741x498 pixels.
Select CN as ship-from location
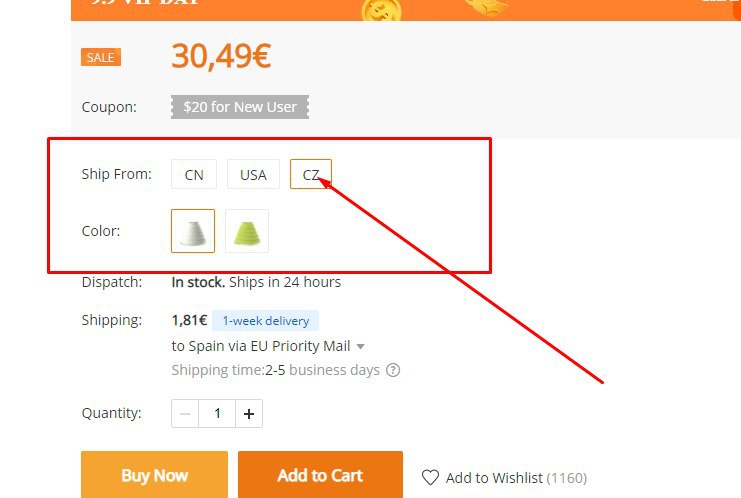[x=194, y=174]
